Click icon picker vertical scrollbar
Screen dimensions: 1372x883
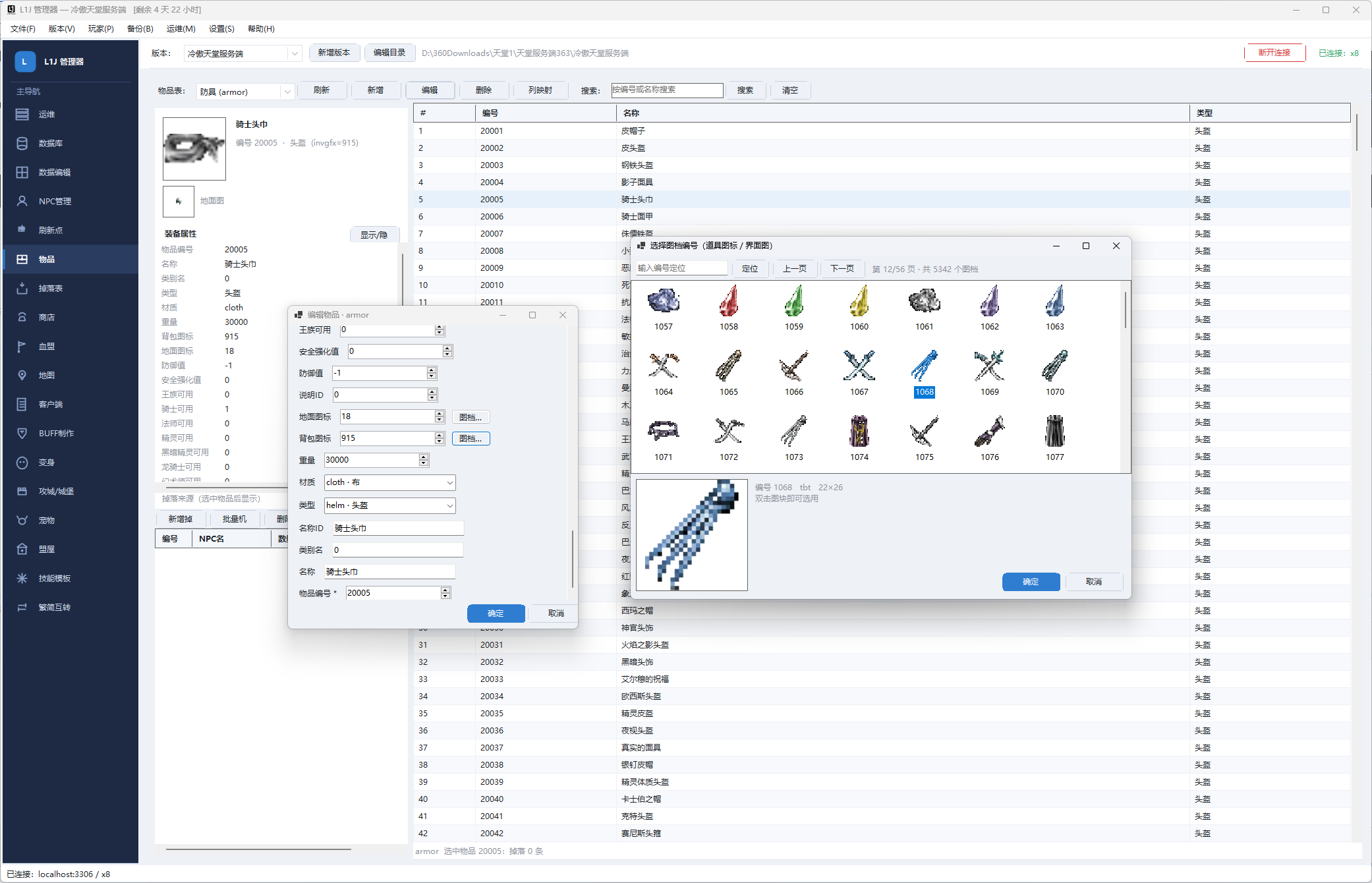[1126, 310]
